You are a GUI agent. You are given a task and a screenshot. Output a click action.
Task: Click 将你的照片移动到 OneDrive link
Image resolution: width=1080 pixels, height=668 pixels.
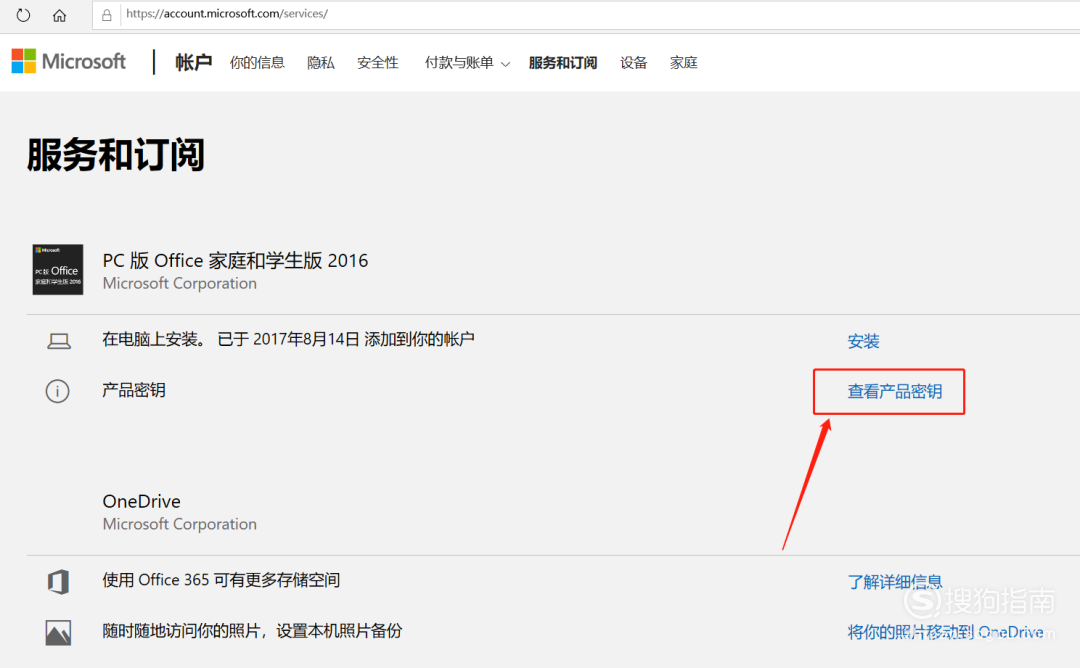[945, 632]
